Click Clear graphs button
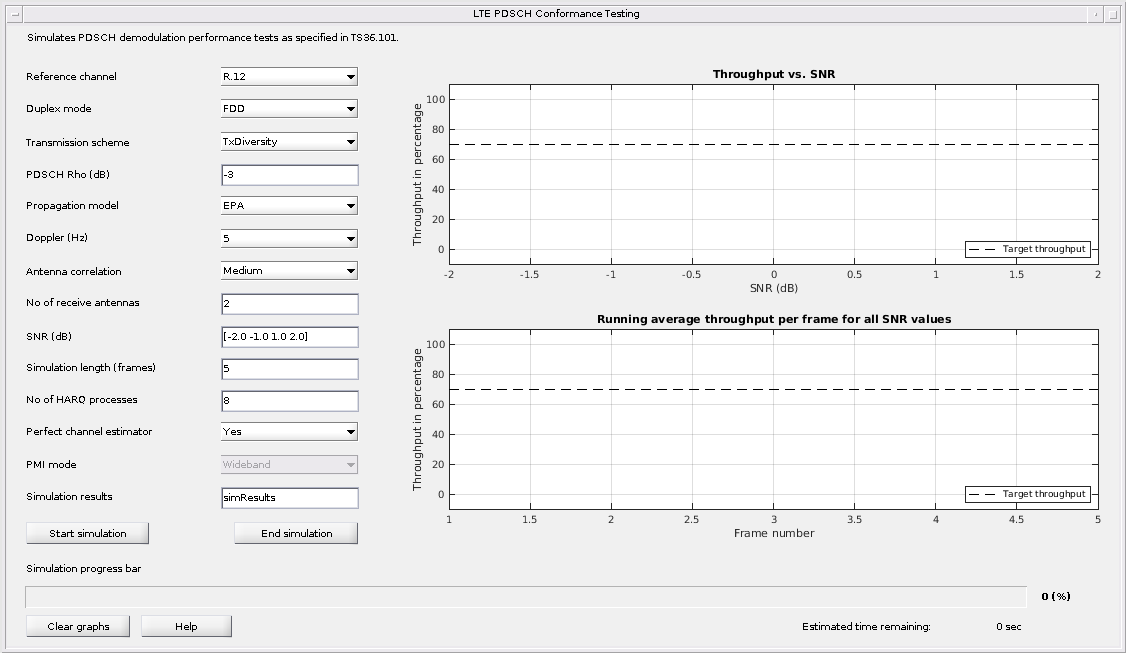The height and width of the screenshot is (653, 1126). point(78,626)
